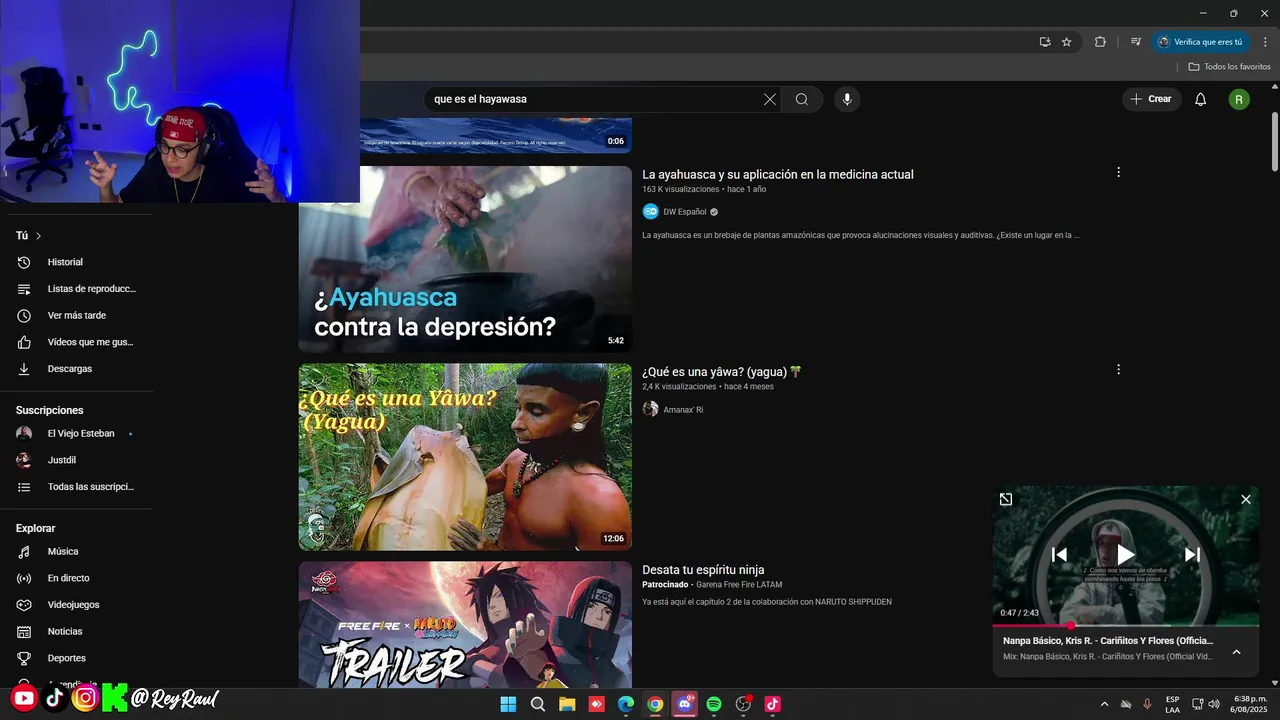
Task: Open File Explorer from taskbar
Action: point(567,704)
